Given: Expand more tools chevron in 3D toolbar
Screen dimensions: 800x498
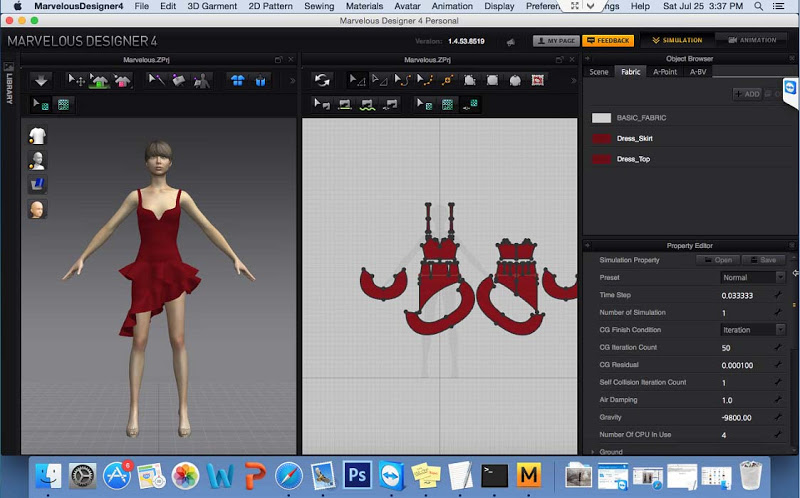Looking at the screenshot, I should 292,81.
